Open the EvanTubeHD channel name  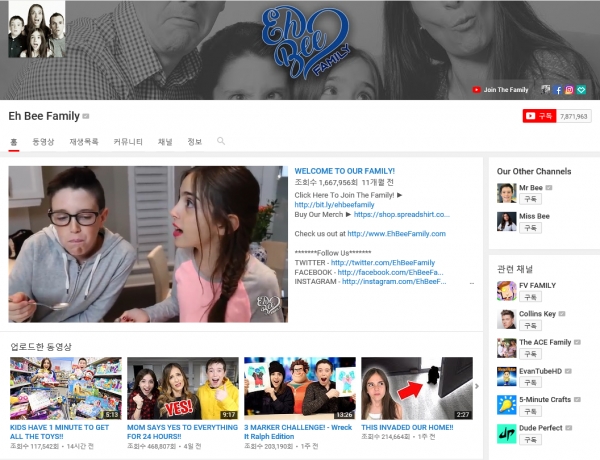tap(540, 371)
